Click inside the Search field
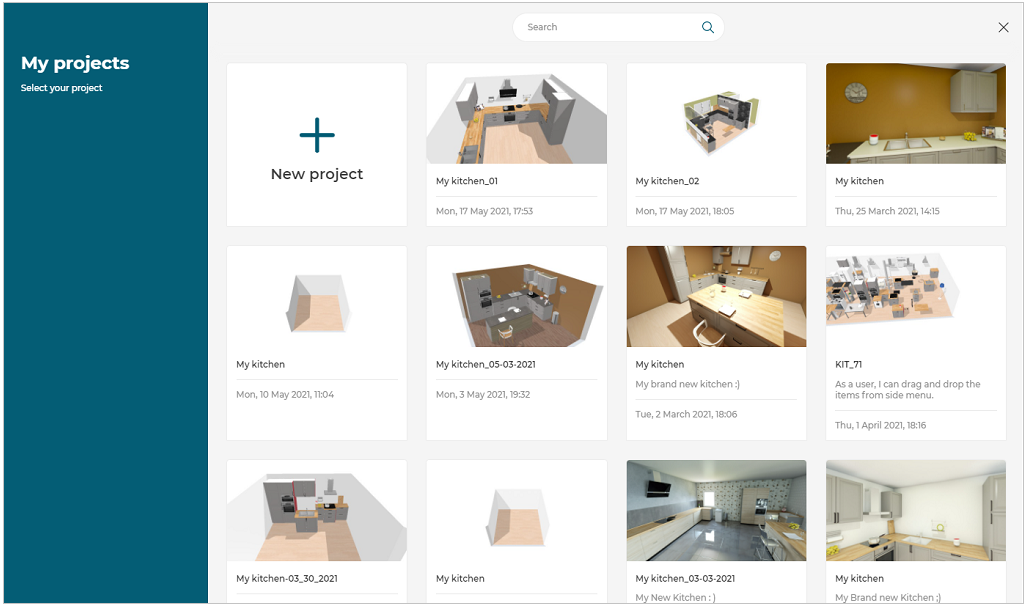Image resolution: width=1027 pixels, height=607 pixels. pyautogui.click(x=600, y=27)
